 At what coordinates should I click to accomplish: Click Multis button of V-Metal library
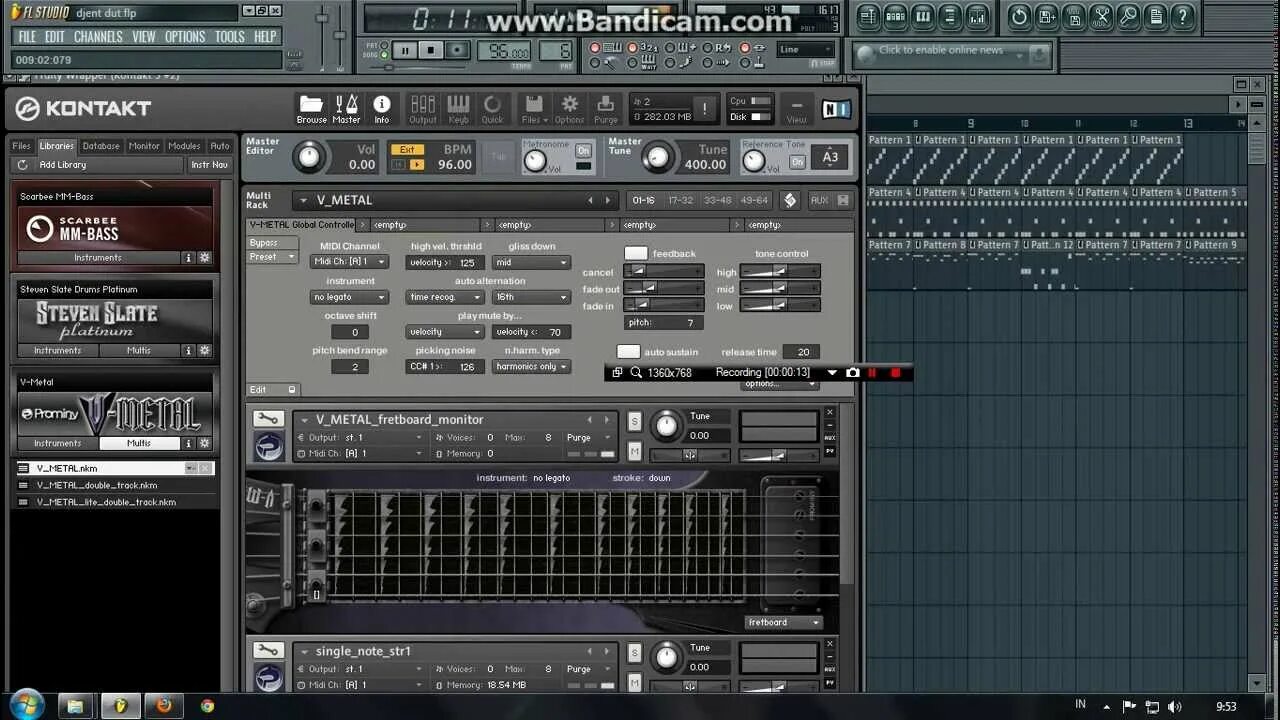(x=139, y=443)
